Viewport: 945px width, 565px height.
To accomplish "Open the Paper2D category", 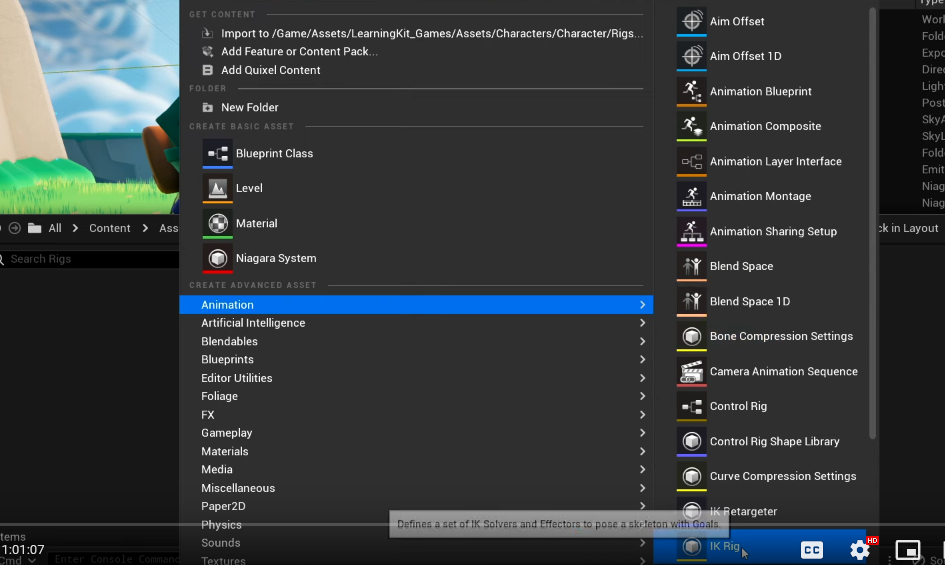I will tap(416, 506).
